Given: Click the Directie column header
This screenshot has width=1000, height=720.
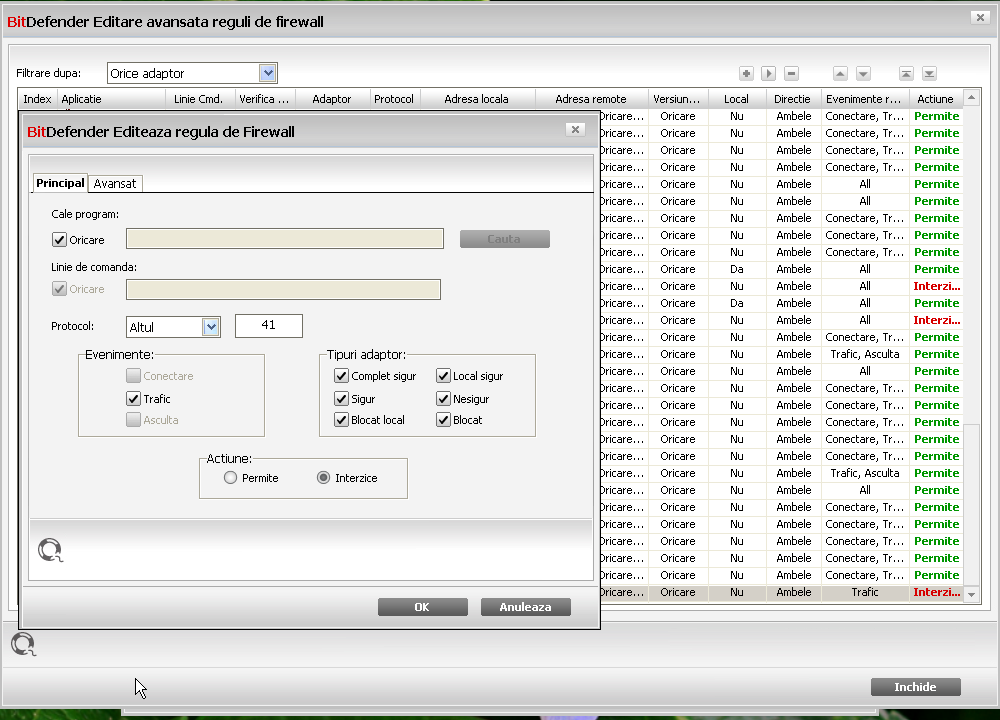Looking at the screenshot, I should [x=792, y=99].
